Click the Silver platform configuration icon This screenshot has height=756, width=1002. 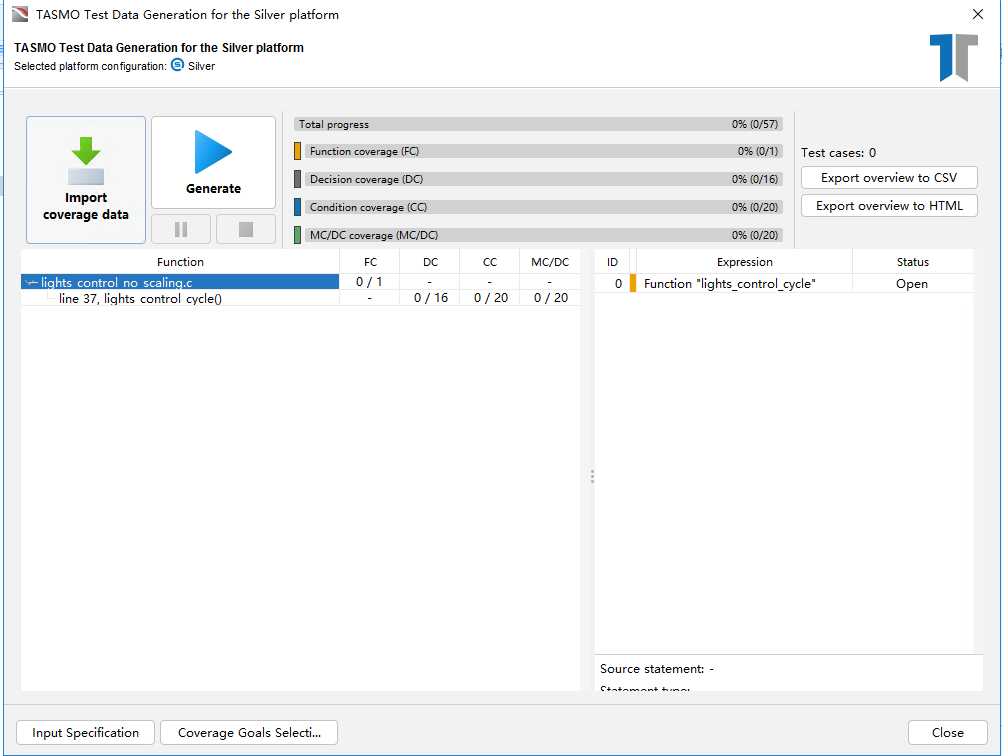(178, 65)
